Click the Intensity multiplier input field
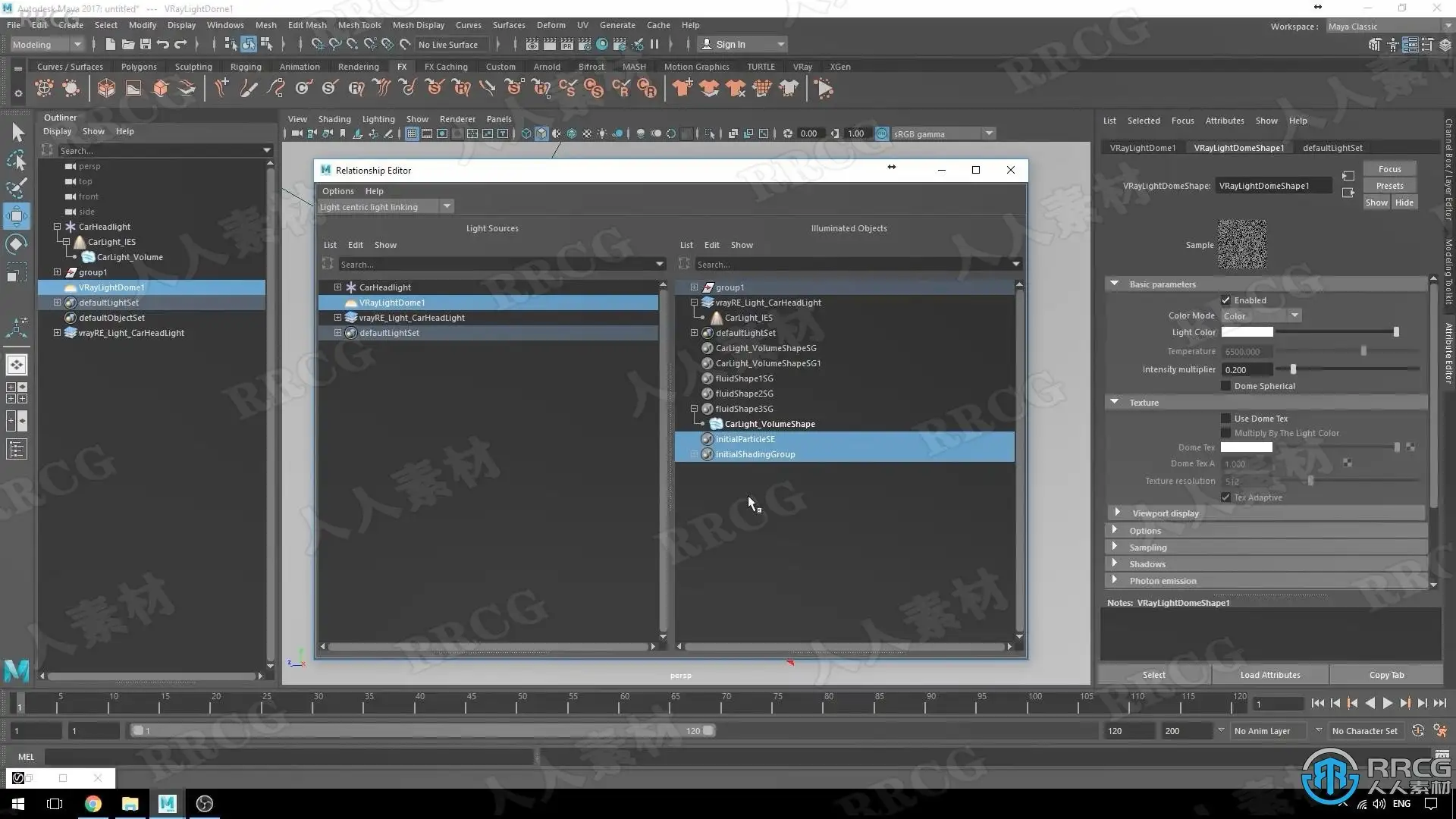 1246,370
